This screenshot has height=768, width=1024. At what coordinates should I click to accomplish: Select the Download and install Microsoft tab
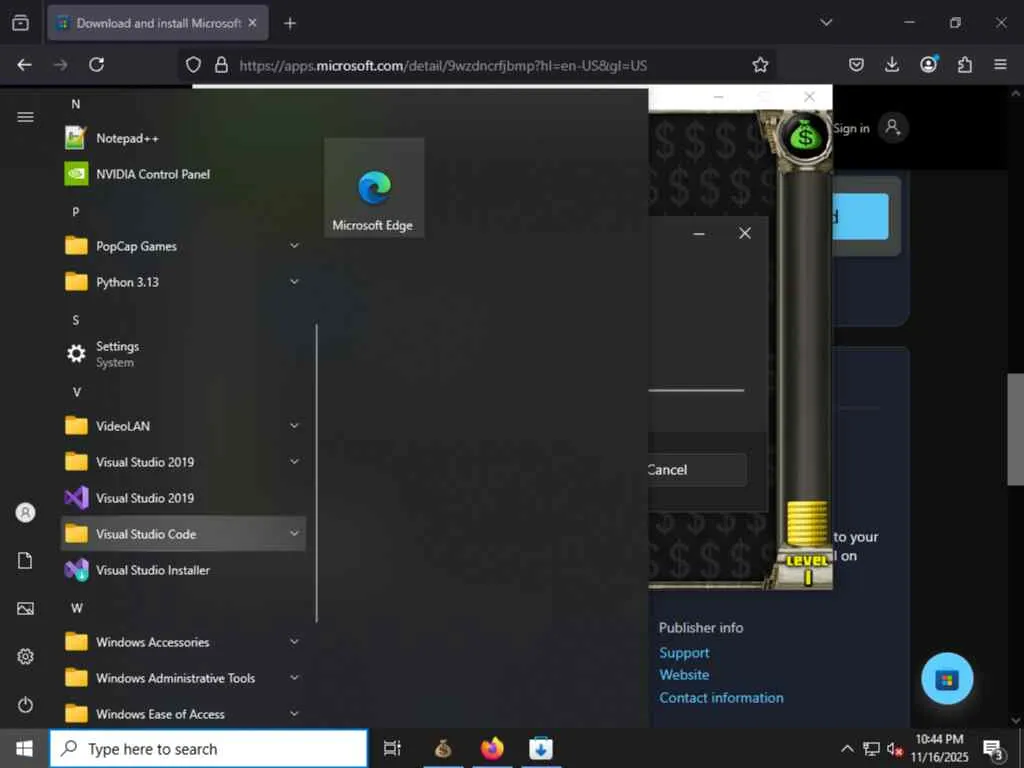157,23
